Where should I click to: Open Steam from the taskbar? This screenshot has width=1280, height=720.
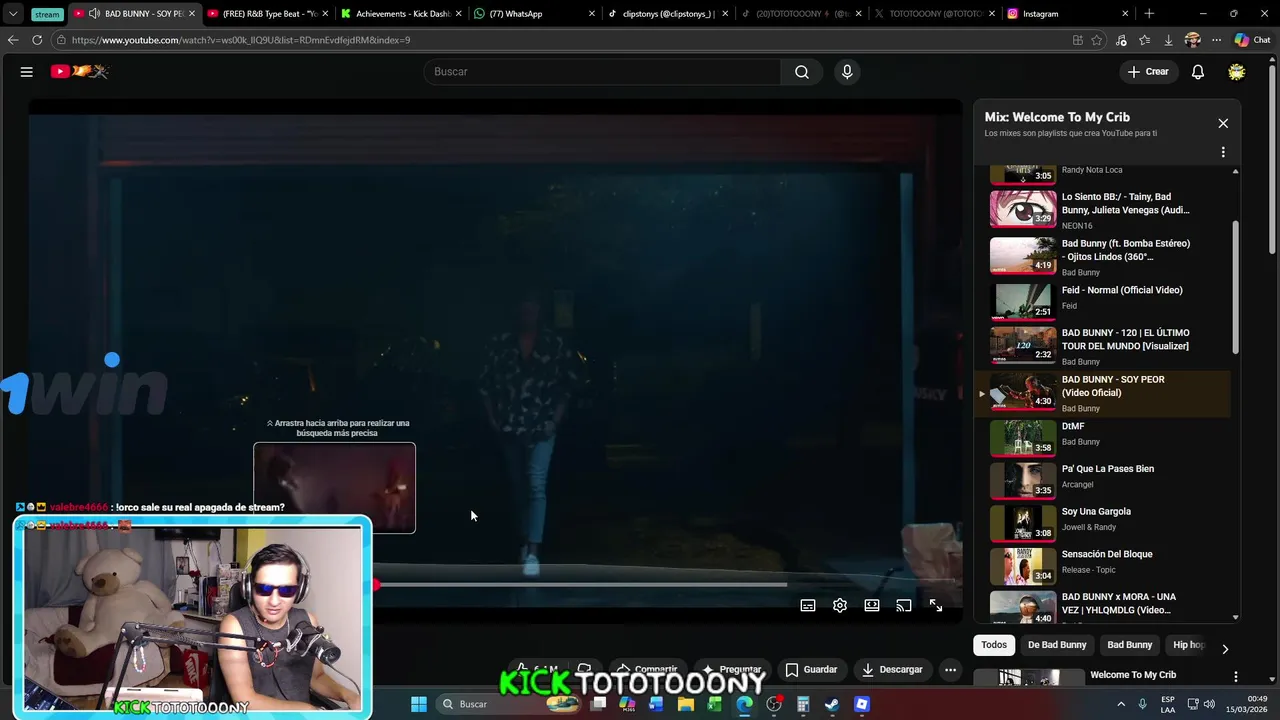pos(832,704)
